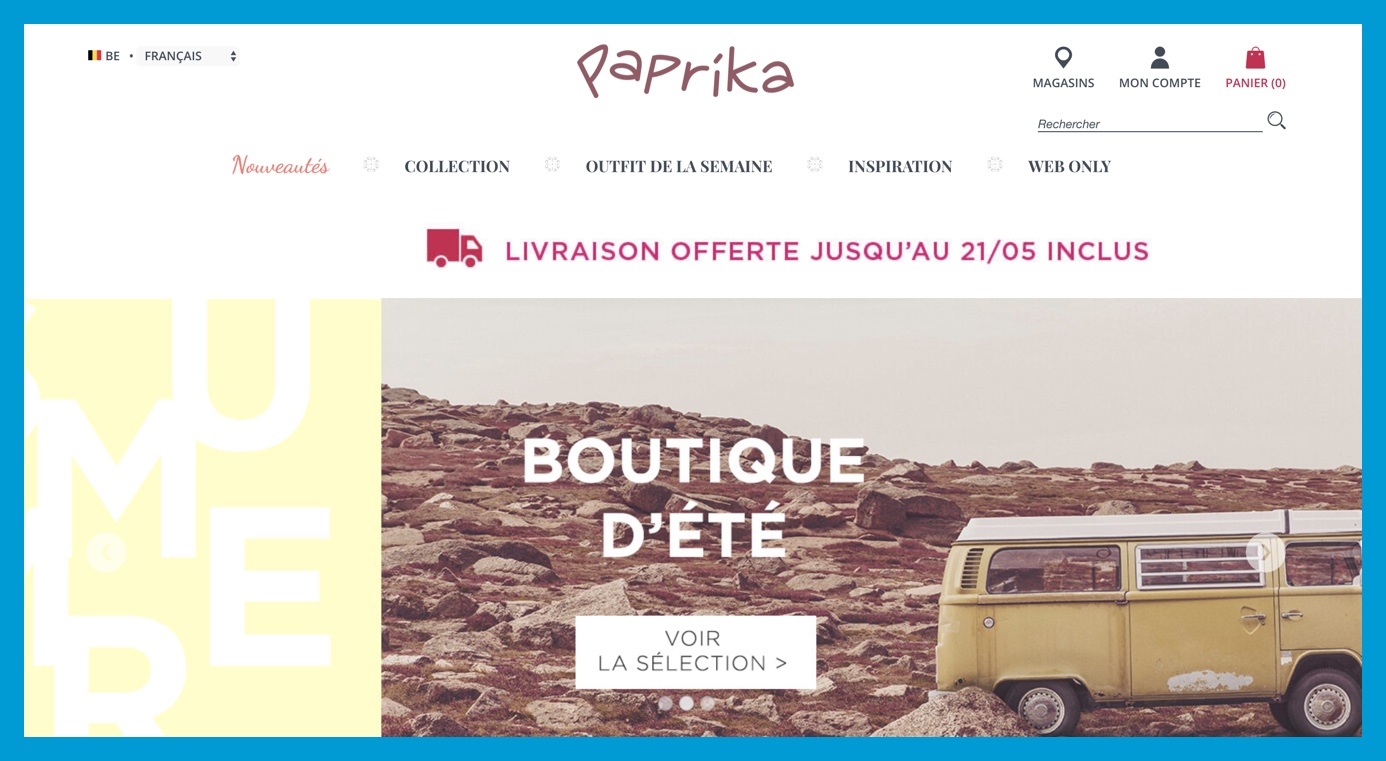Screen dimensions: 1386x761
Task: Select the second carousel dot indicator
Action: 686,703
